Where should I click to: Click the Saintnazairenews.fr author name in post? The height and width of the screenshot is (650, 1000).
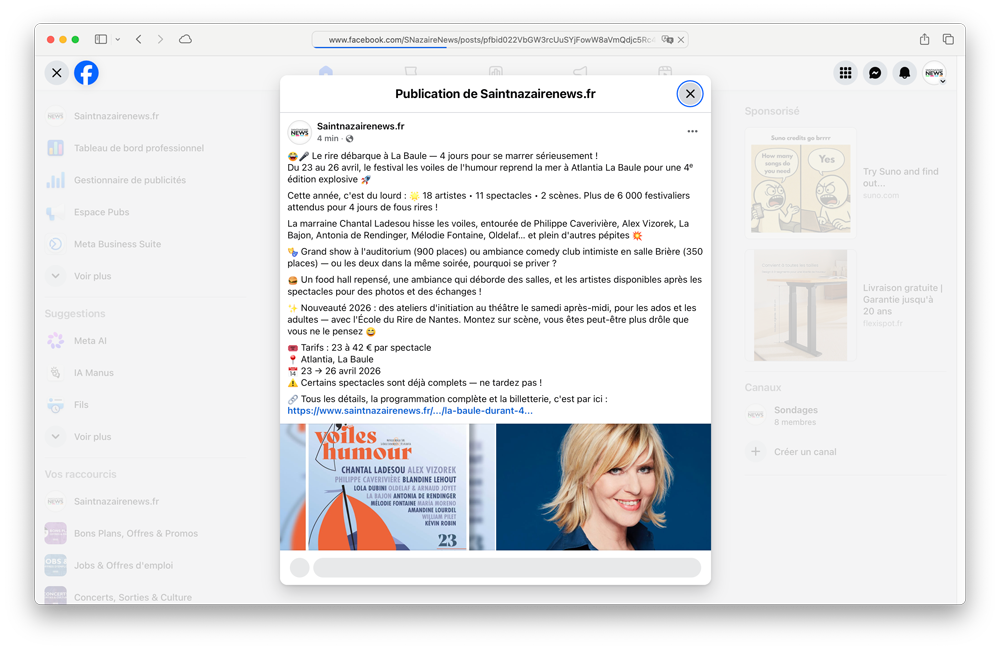(360, 126)
